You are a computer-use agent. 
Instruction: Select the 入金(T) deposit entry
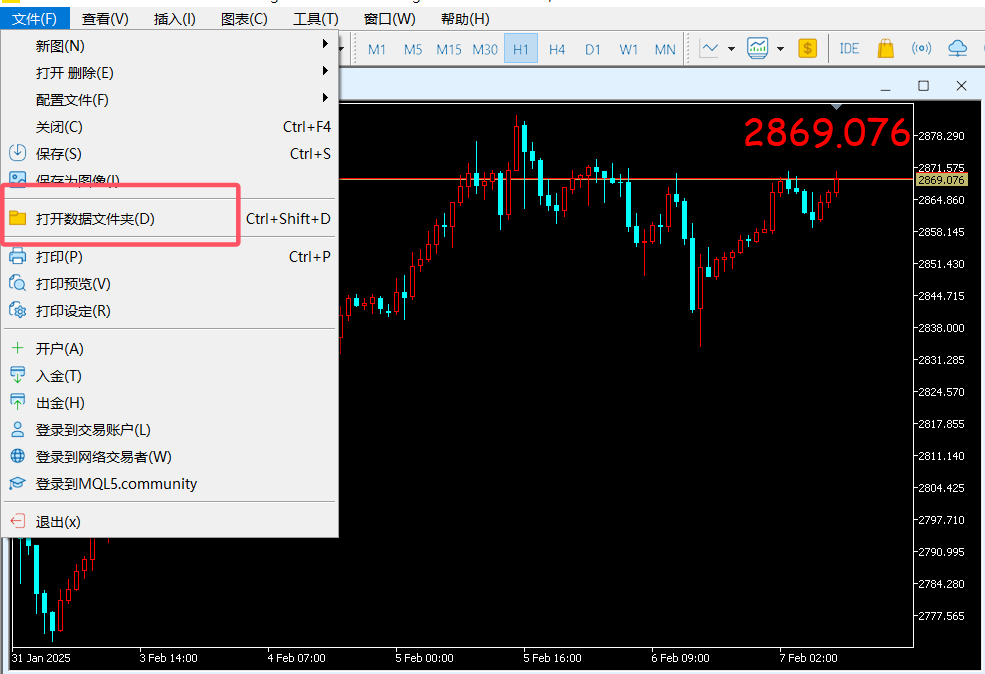(x=59, y=376)
